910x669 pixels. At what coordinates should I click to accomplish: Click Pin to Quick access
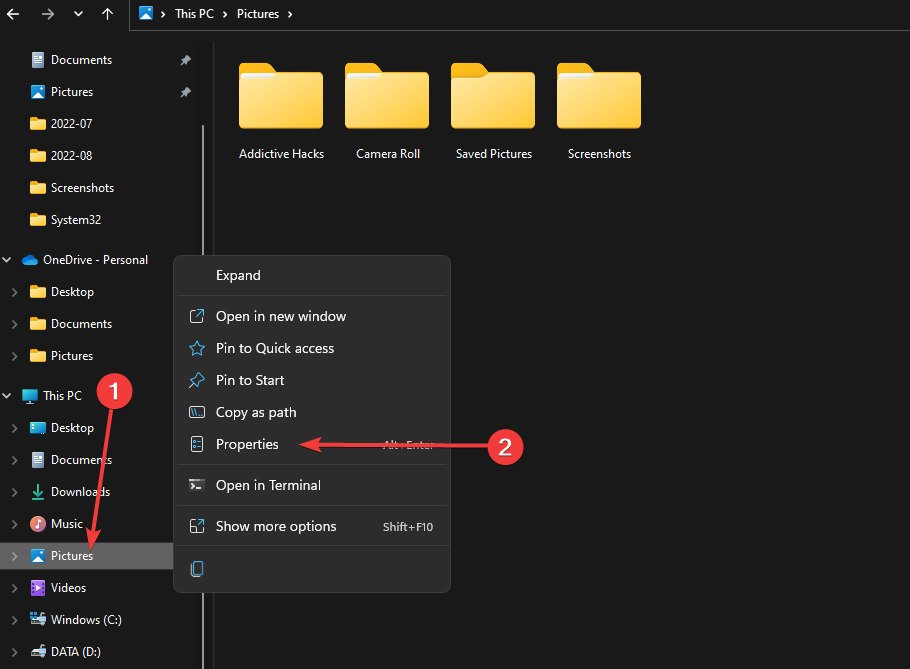coord(274,348)
